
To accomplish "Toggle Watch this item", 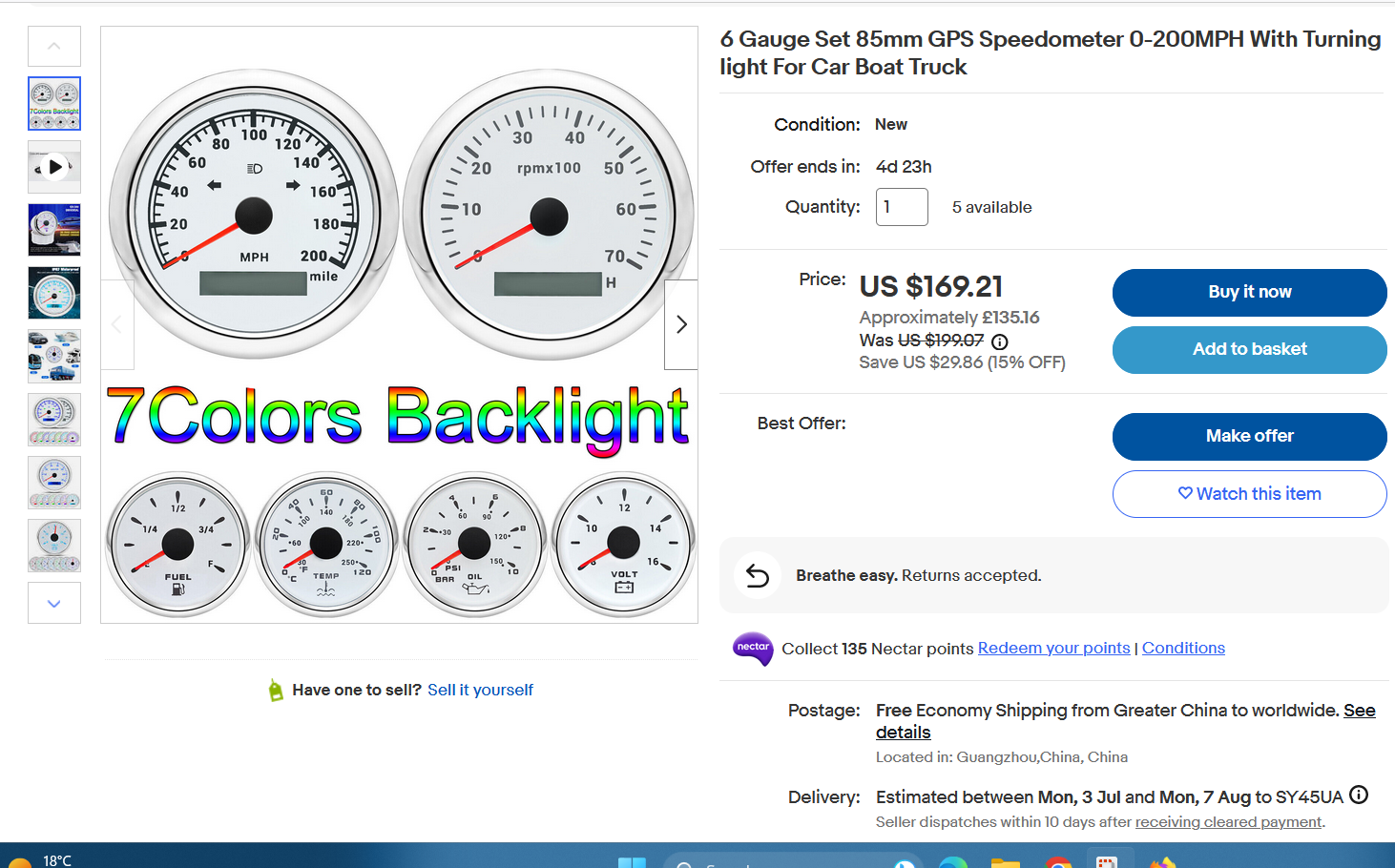I will click(1249, 494).
